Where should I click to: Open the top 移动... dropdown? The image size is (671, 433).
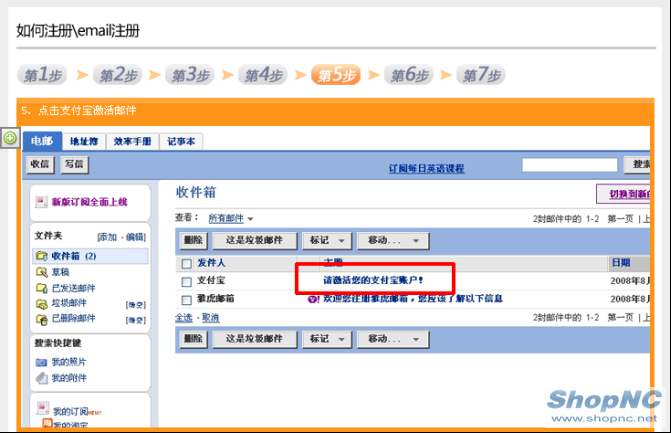(x=393, y=240)
